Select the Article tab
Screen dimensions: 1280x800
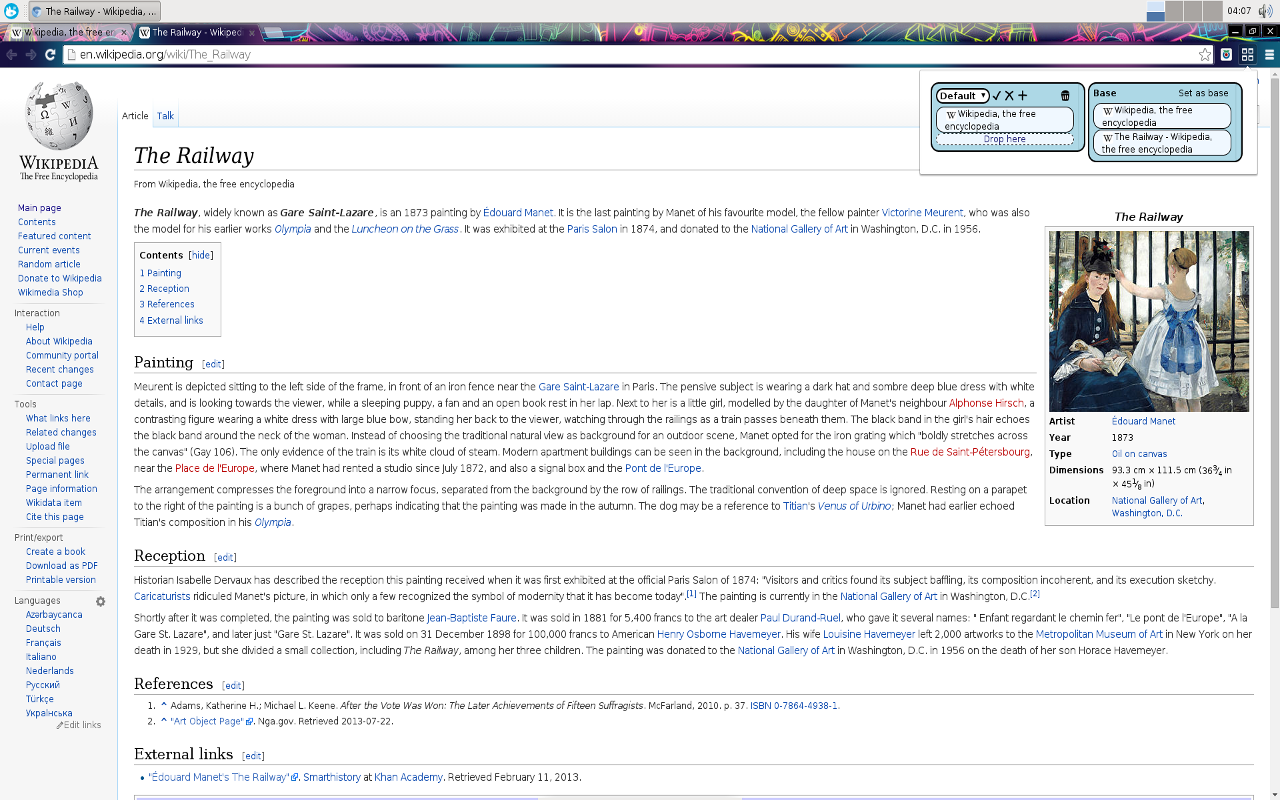point(135,116)
